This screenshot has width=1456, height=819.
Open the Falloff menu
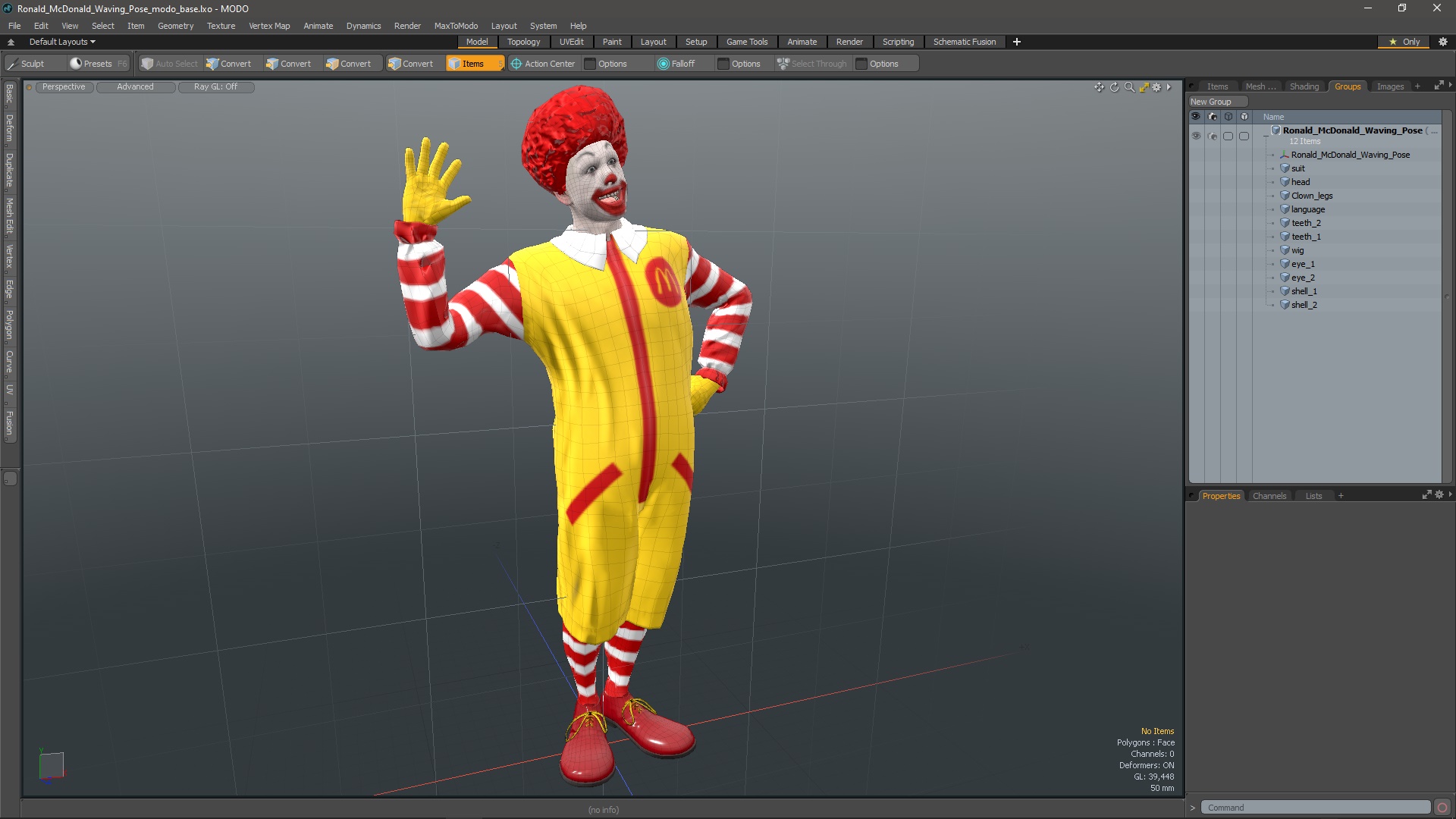coord(676,64)
